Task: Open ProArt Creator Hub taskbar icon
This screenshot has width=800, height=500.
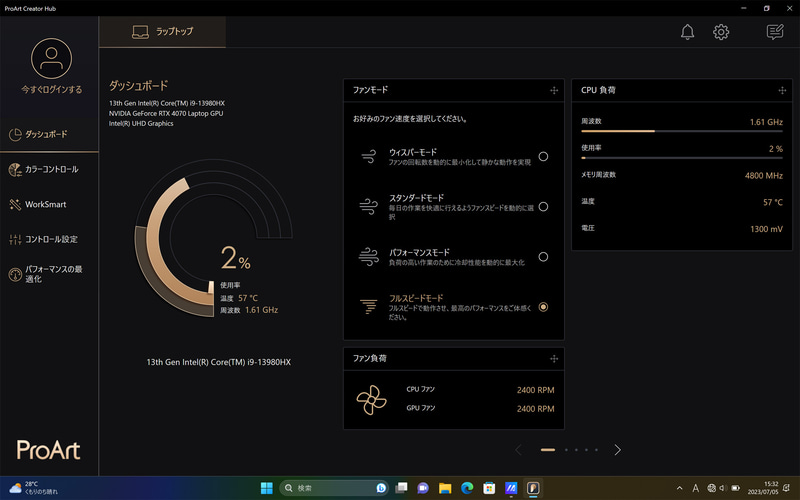Action: pyautogui.click(x=533, y=488)
